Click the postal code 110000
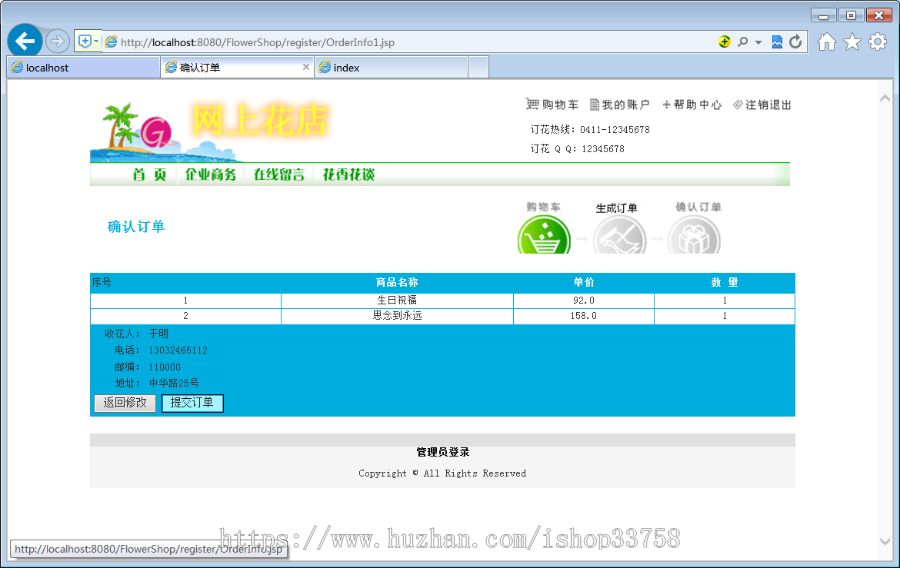 click(164, 367)
